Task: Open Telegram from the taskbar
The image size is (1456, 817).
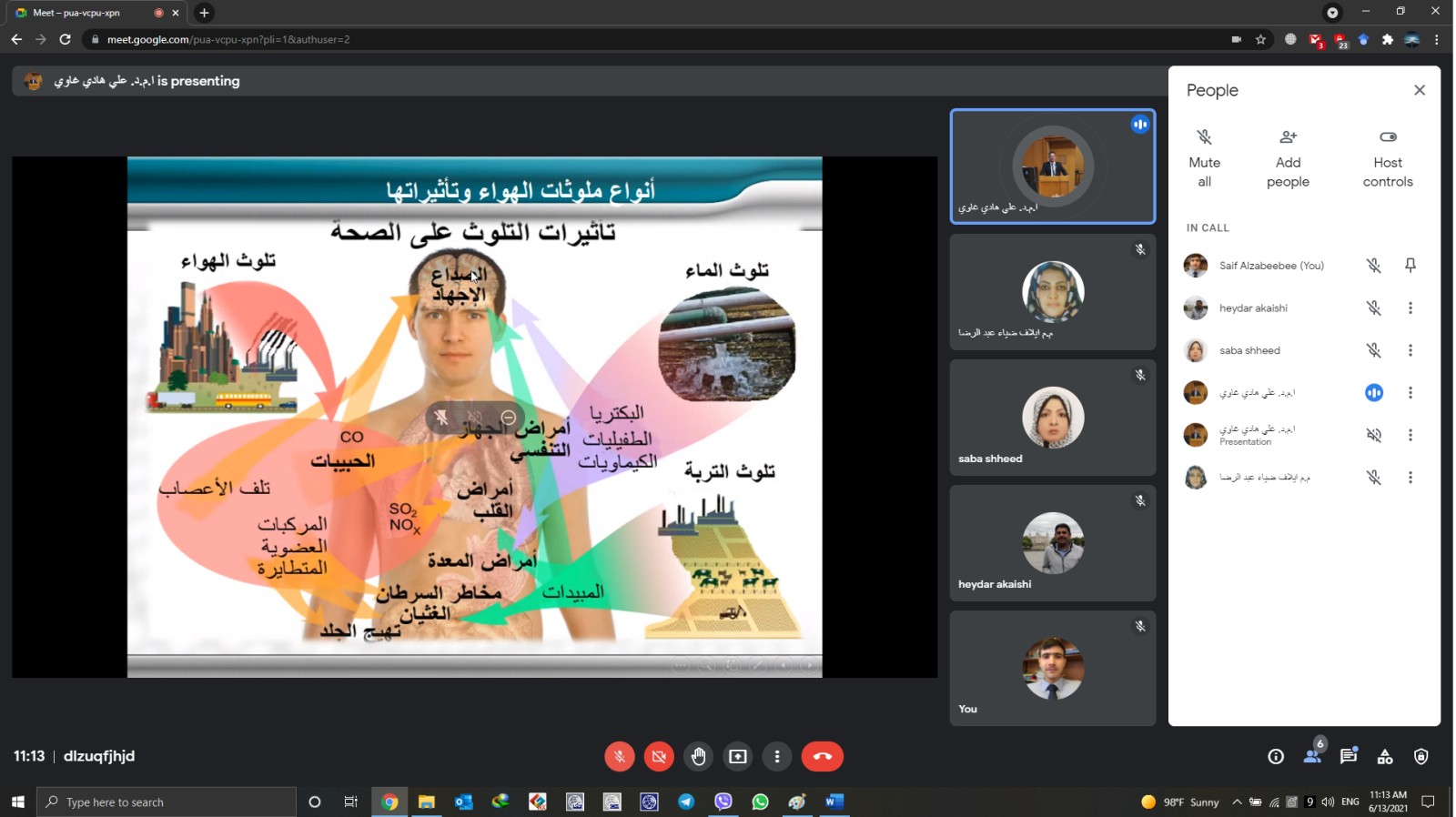Action: tap(686, 802)
